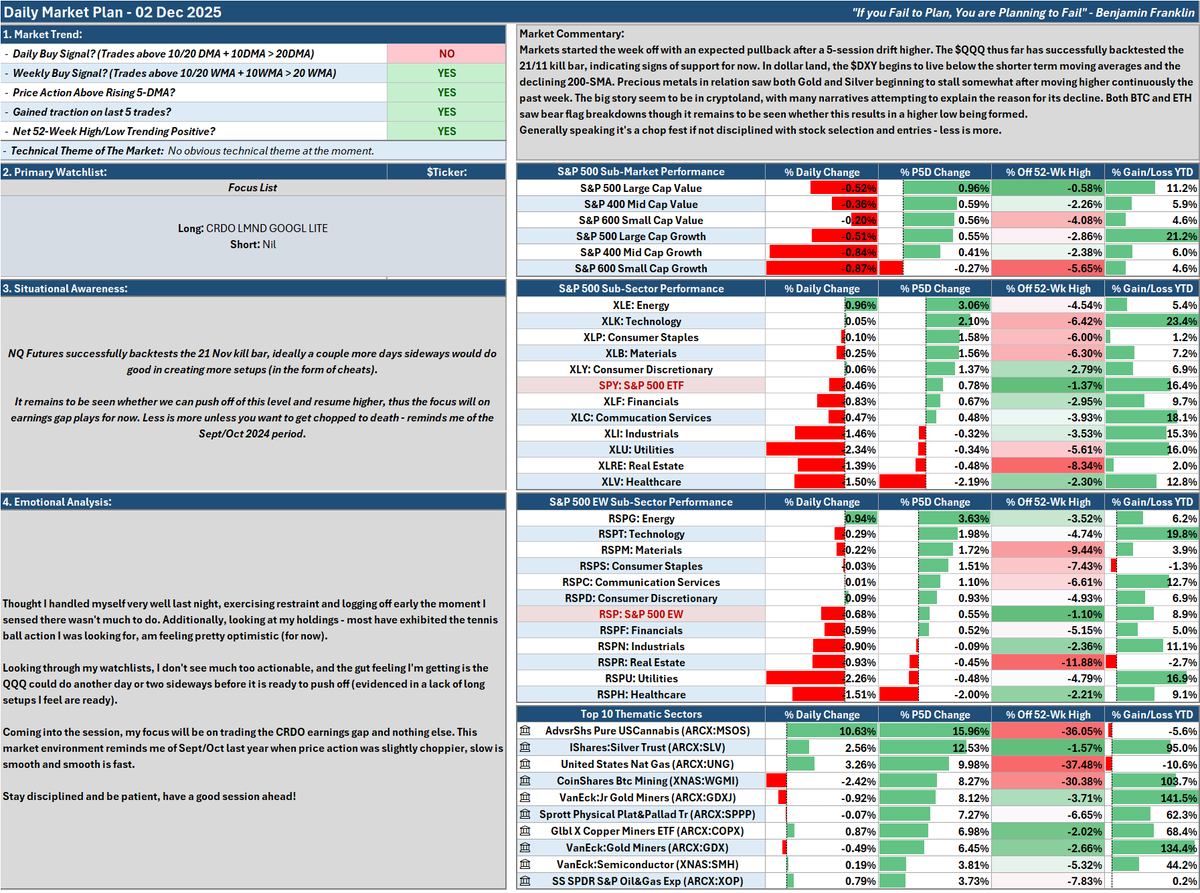The width and height of the screenshot is (1200, 893).
Task: Click the stock icon beside AdvsrShs Pure USCannabis
Action: (525, 731)
